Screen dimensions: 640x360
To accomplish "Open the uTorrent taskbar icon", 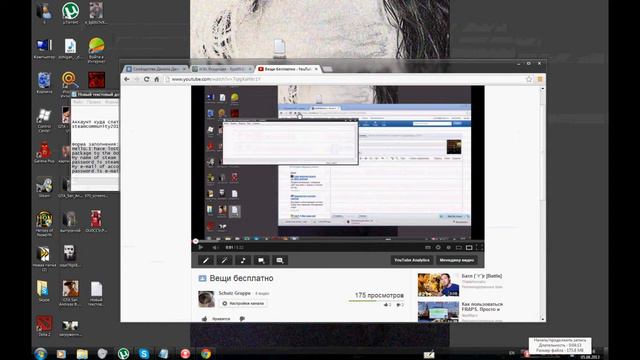I will [123, 353].
